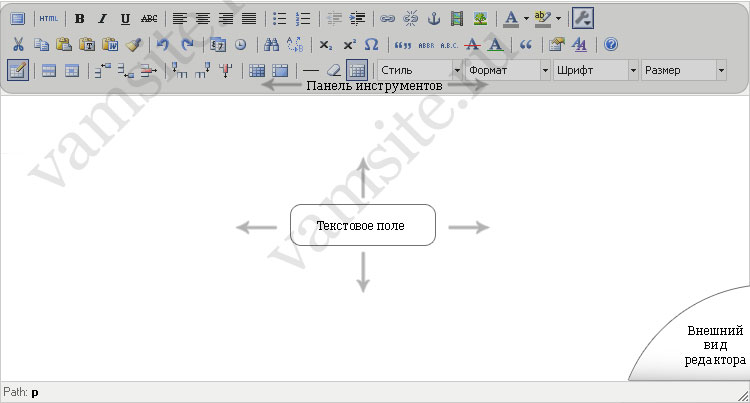Apply superscript formatting
This screenshot has width=750, height=403.
pos(349,44)
